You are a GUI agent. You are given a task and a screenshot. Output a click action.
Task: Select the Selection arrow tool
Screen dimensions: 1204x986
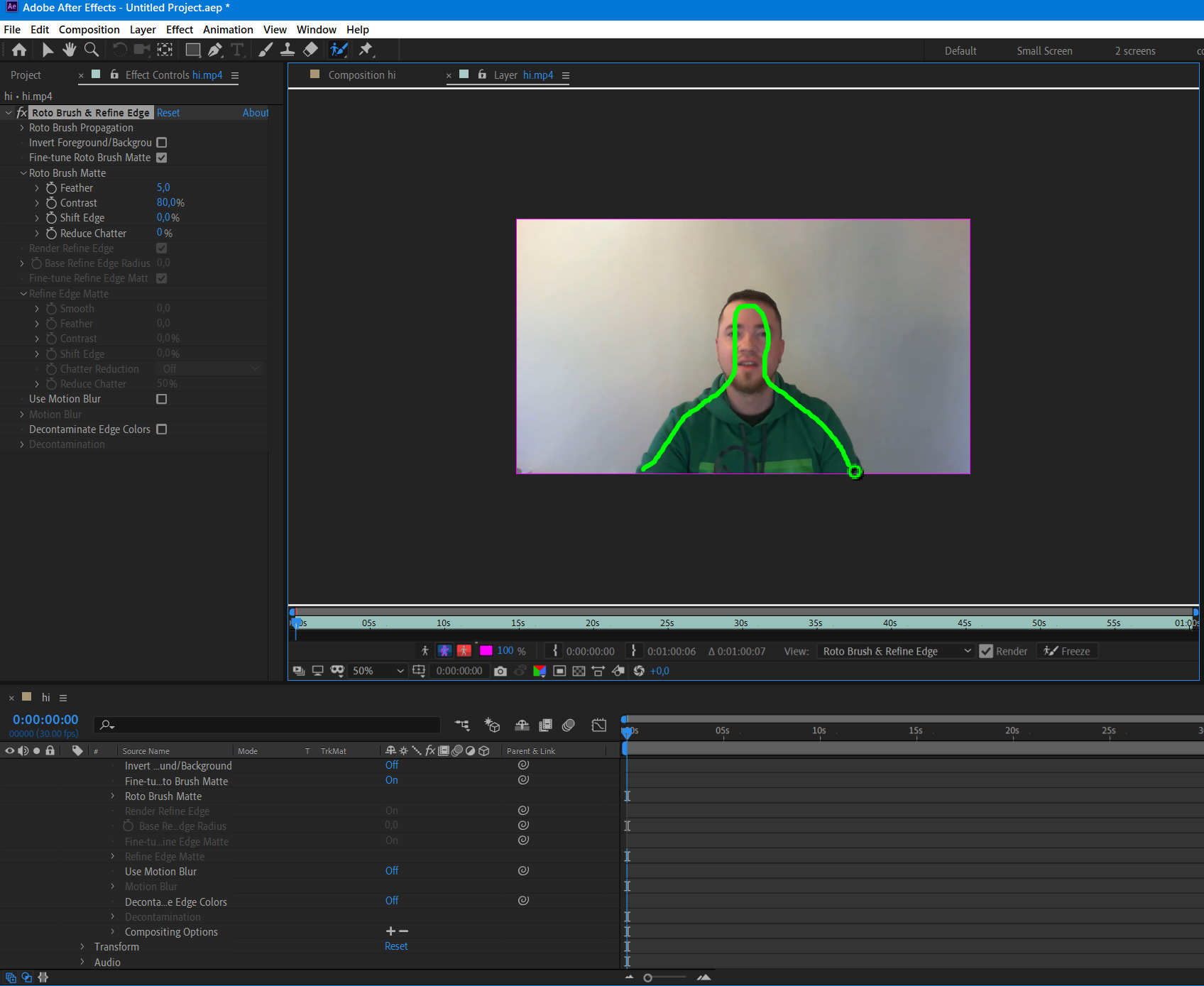[x=48, y=50]
